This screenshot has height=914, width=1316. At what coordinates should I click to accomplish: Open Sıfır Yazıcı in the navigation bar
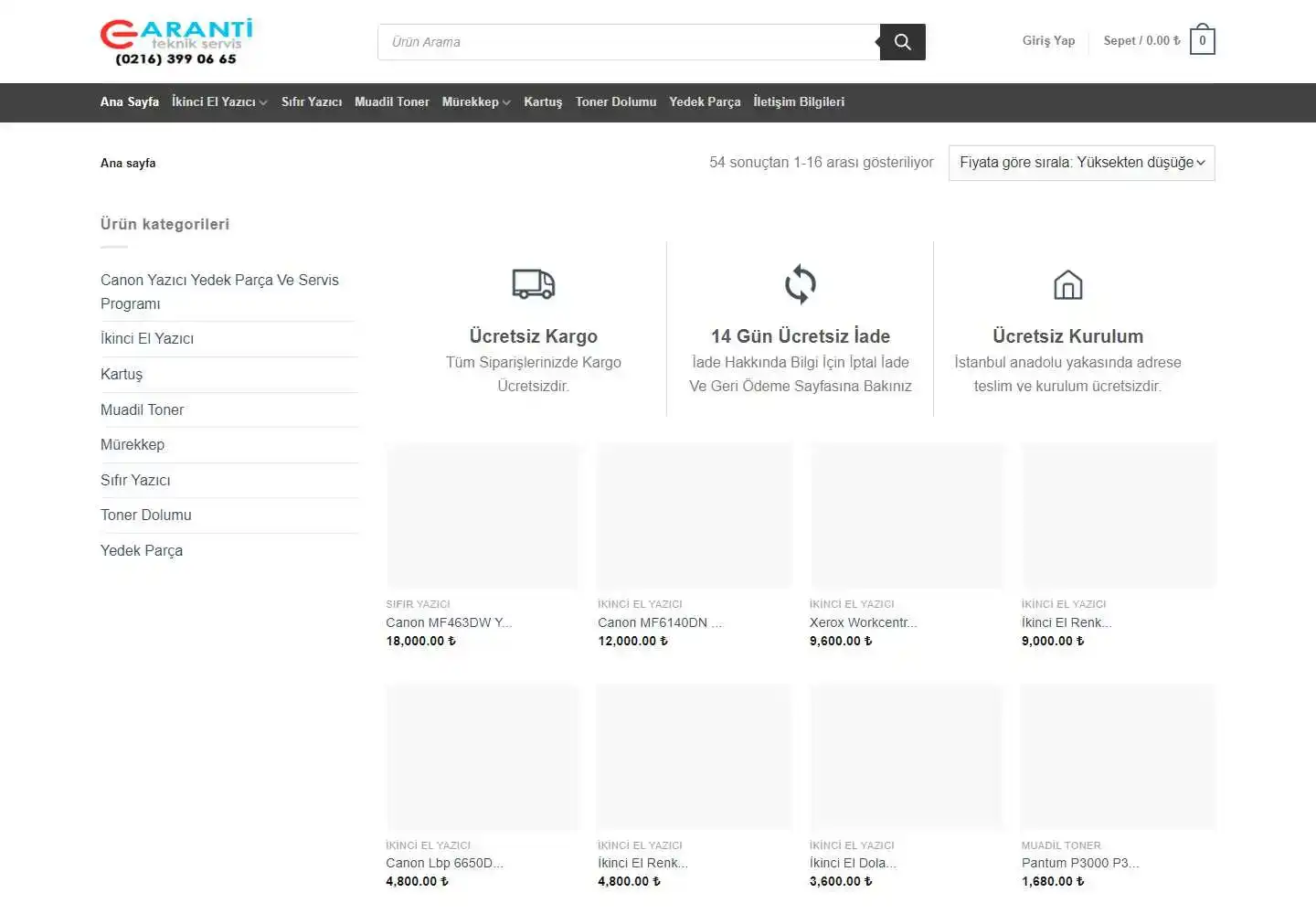312,101
